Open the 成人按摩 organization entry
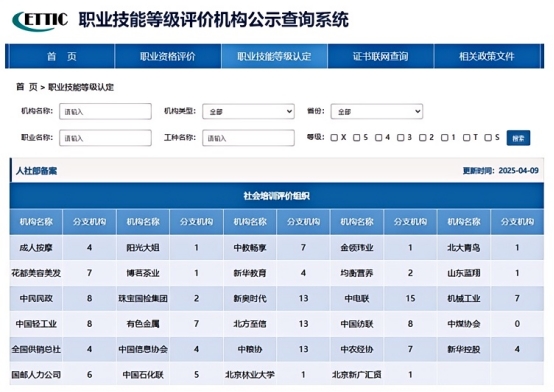Image resolution: width=554 pixels, height=392 pixels. (36, 247)
